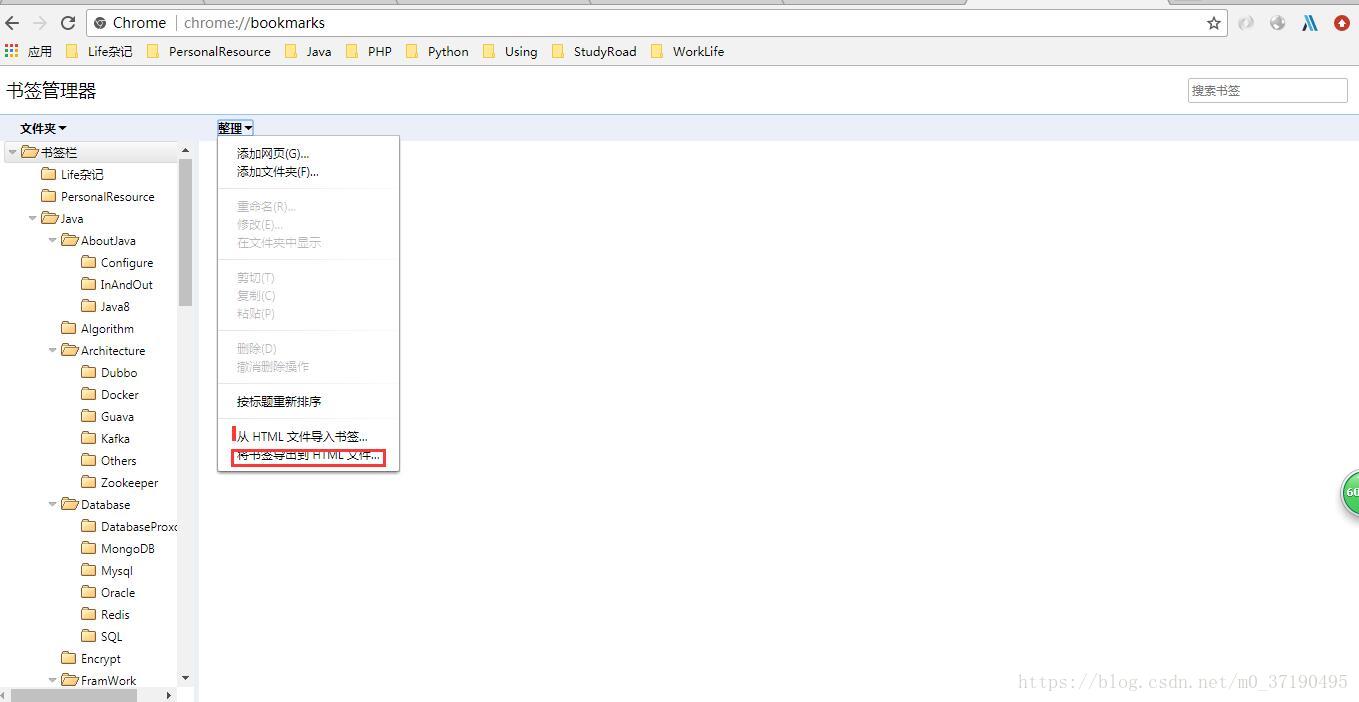
Task: Select the Redis folder in tree
Action: point(105,614)
